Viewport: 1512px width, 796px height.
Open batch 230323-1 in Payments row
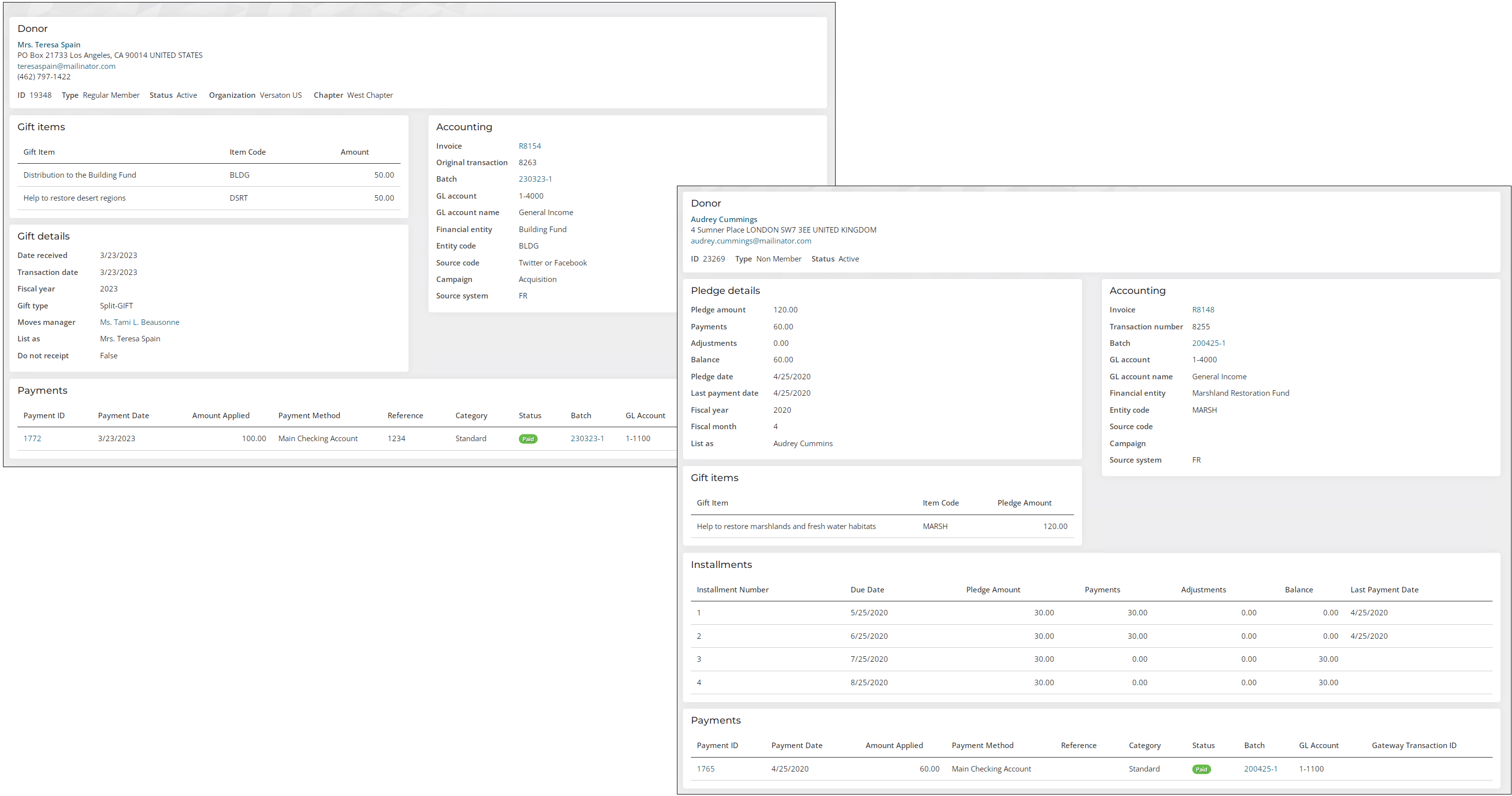click(587, 439)
